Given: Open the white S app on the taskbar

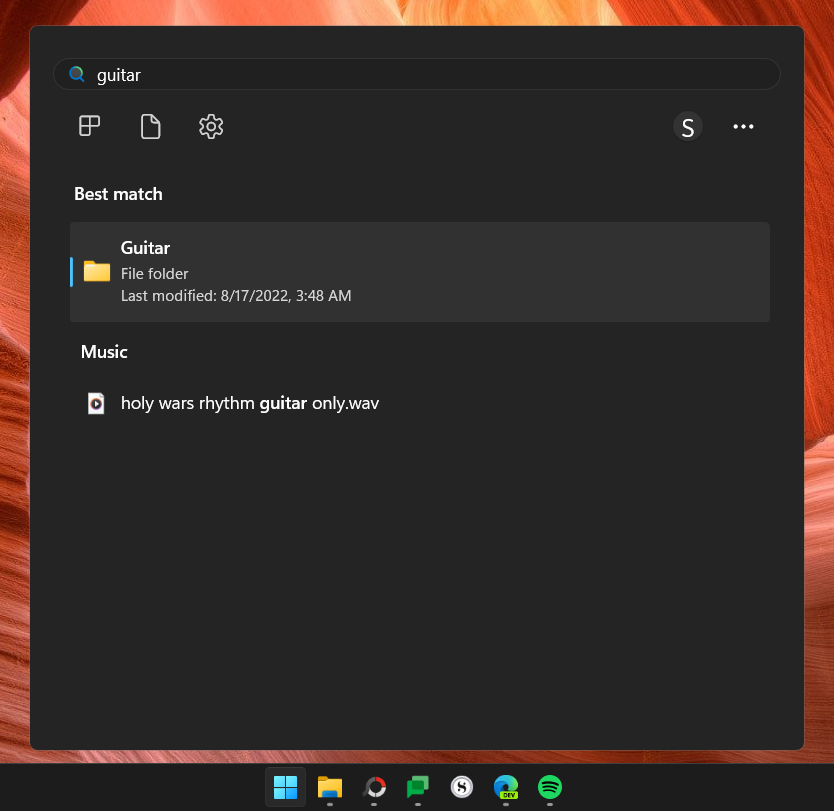Looking at the screenshot, I should [x=461, y=788].
